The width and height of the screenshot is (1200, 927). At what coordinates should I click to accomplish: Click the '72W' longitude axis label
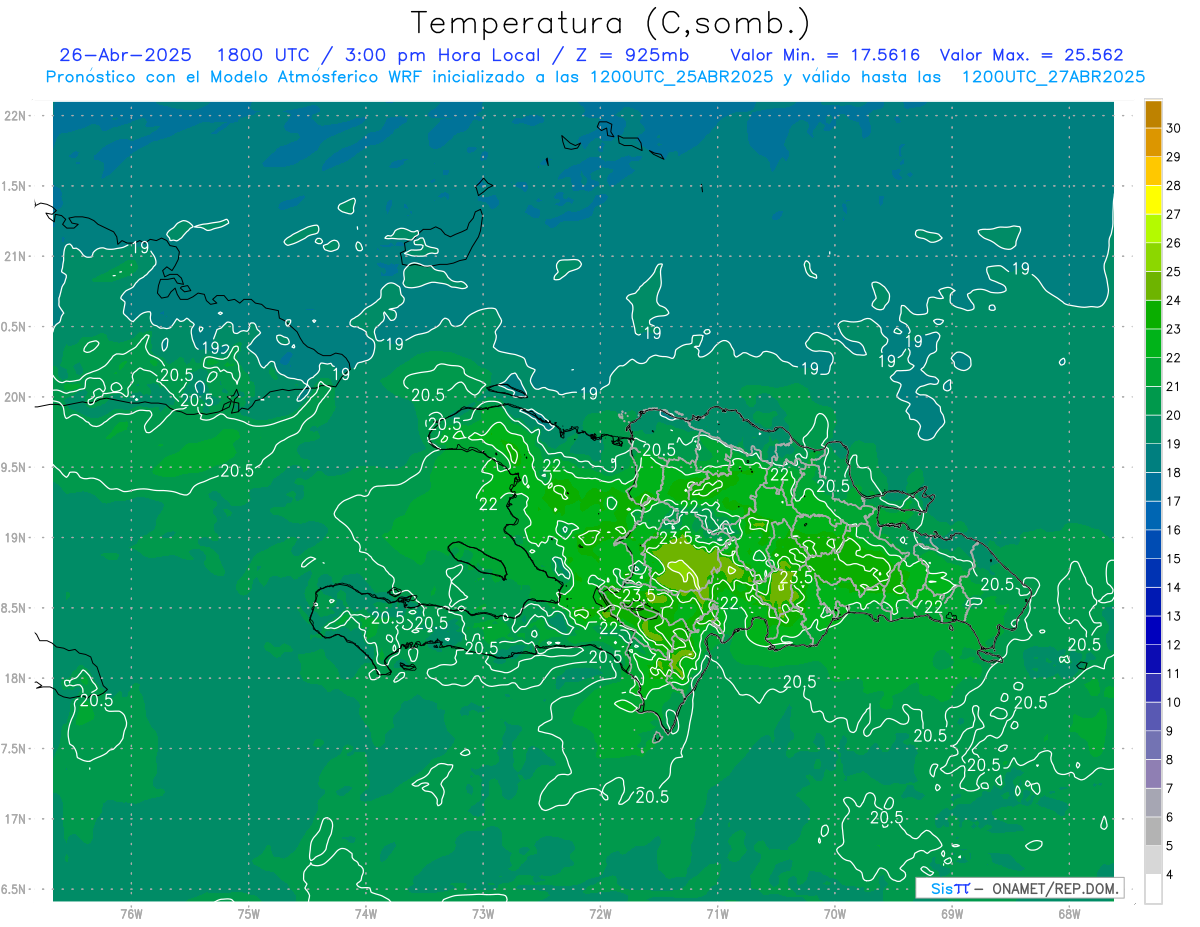[x=600, y=914]
